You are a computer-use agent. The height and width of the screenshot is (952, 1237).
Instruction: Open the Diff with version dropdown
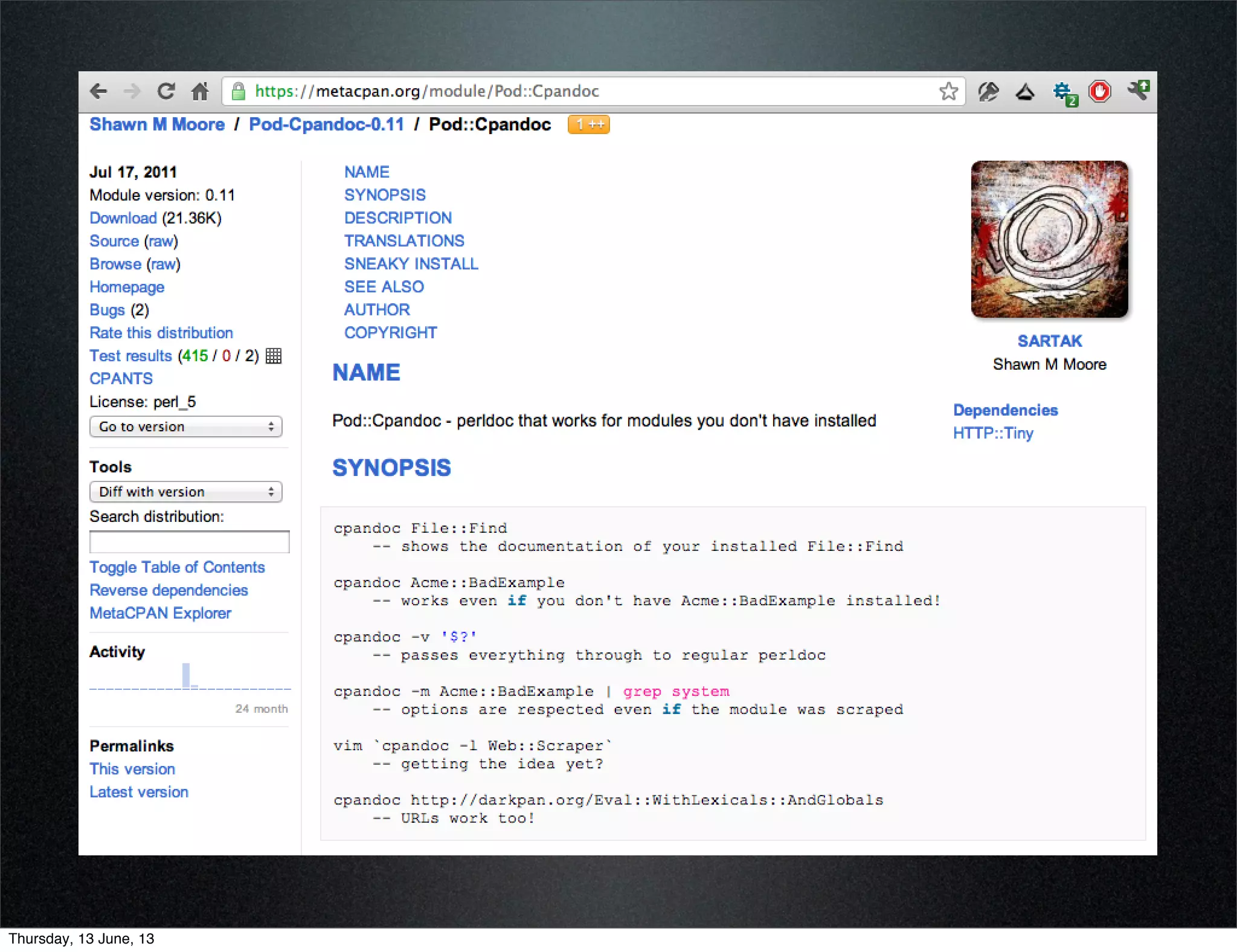[x=185, y=492]
